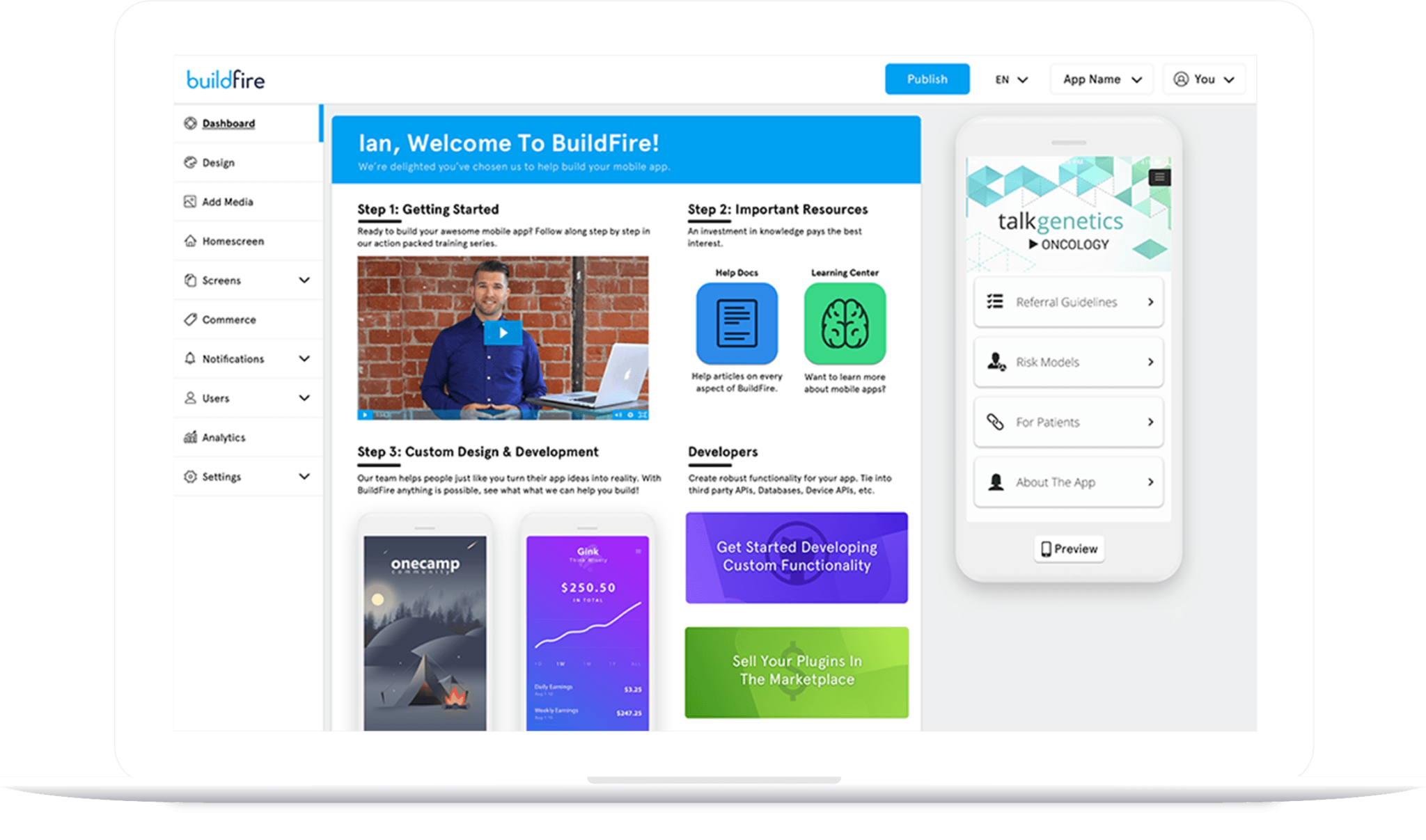This screenshot has width=1426, height=840.
Task: Open Risk Models in the phone preview
Action: (1068, 362)
